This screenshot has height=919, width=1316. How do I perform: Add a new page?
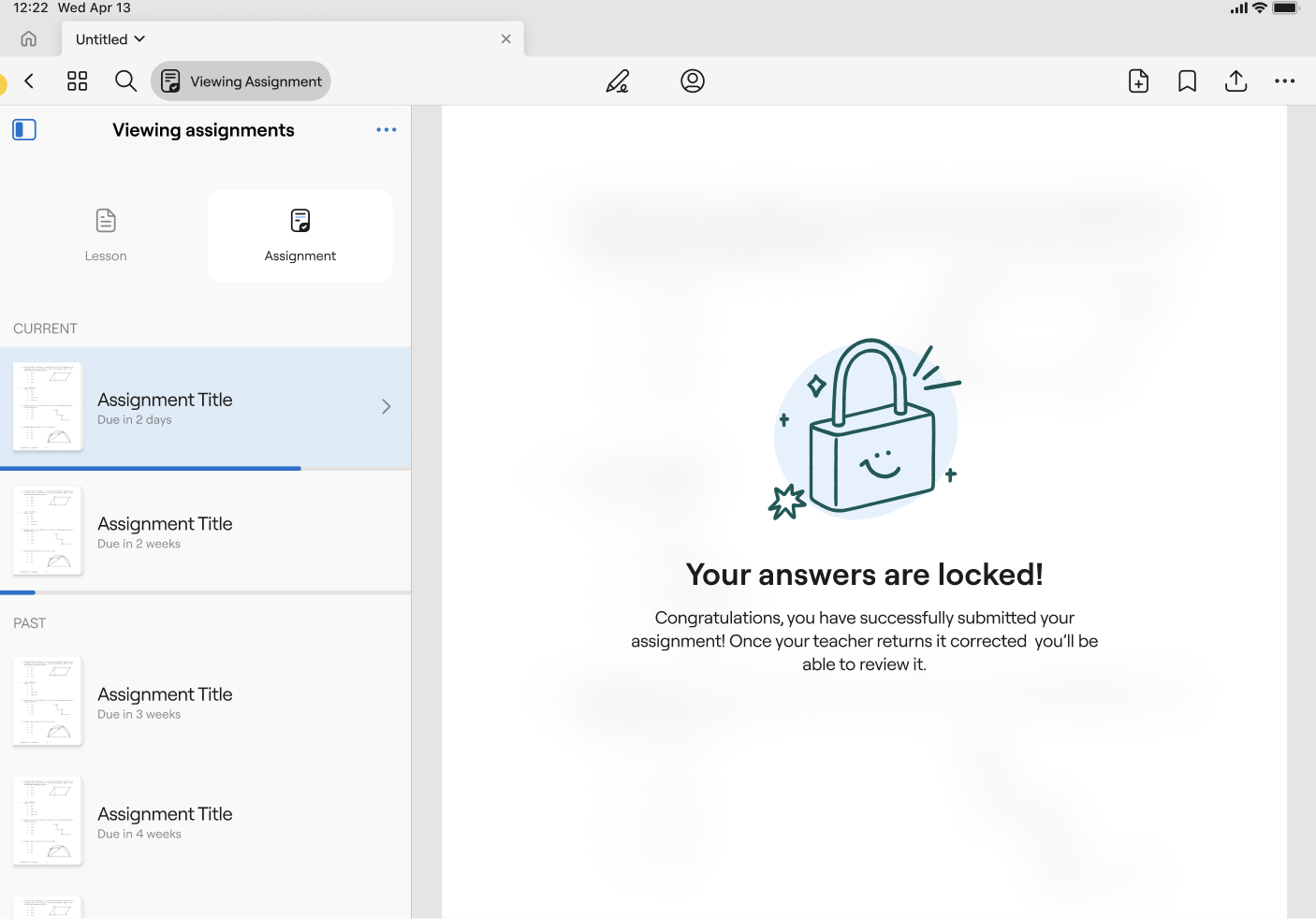1138,81
